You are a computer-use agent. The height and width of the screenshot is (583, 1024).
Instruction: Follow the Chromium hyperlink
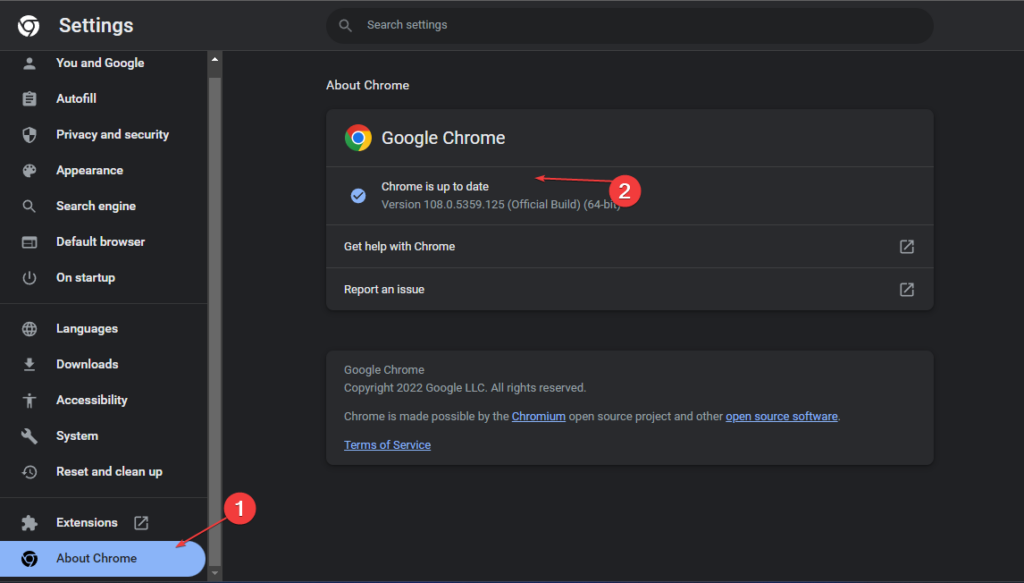coord(538,417)
